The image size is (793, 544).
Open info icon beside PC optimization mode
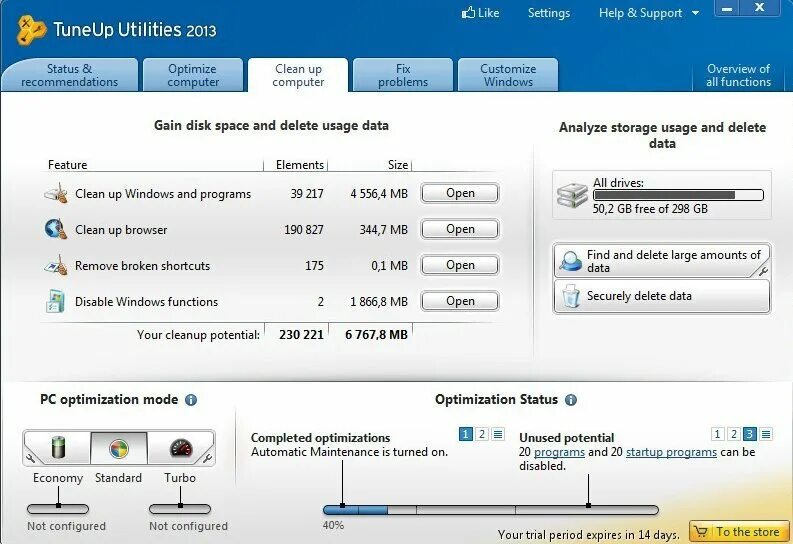[191, 400]
